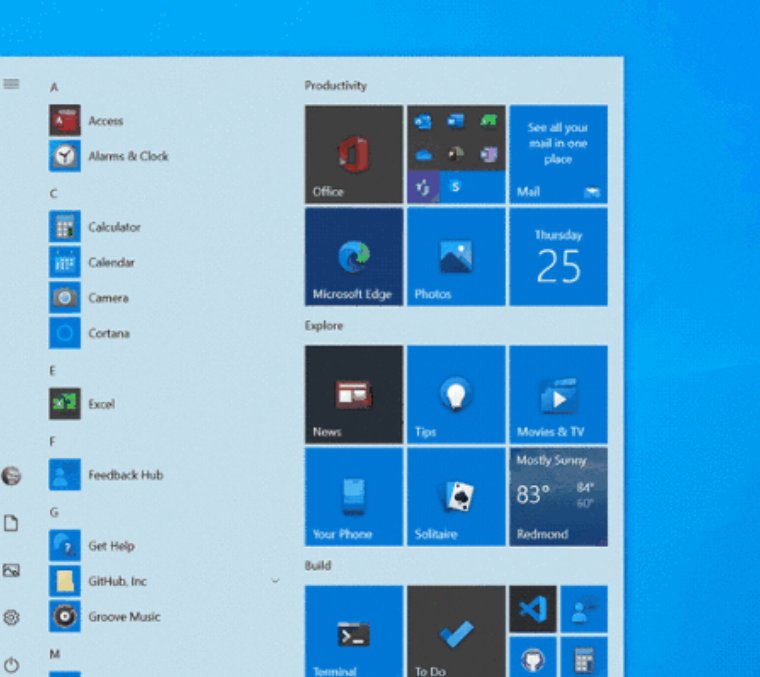Launch the Visual Studio Code tile
The image size is (760, 677).
(533, 609)
